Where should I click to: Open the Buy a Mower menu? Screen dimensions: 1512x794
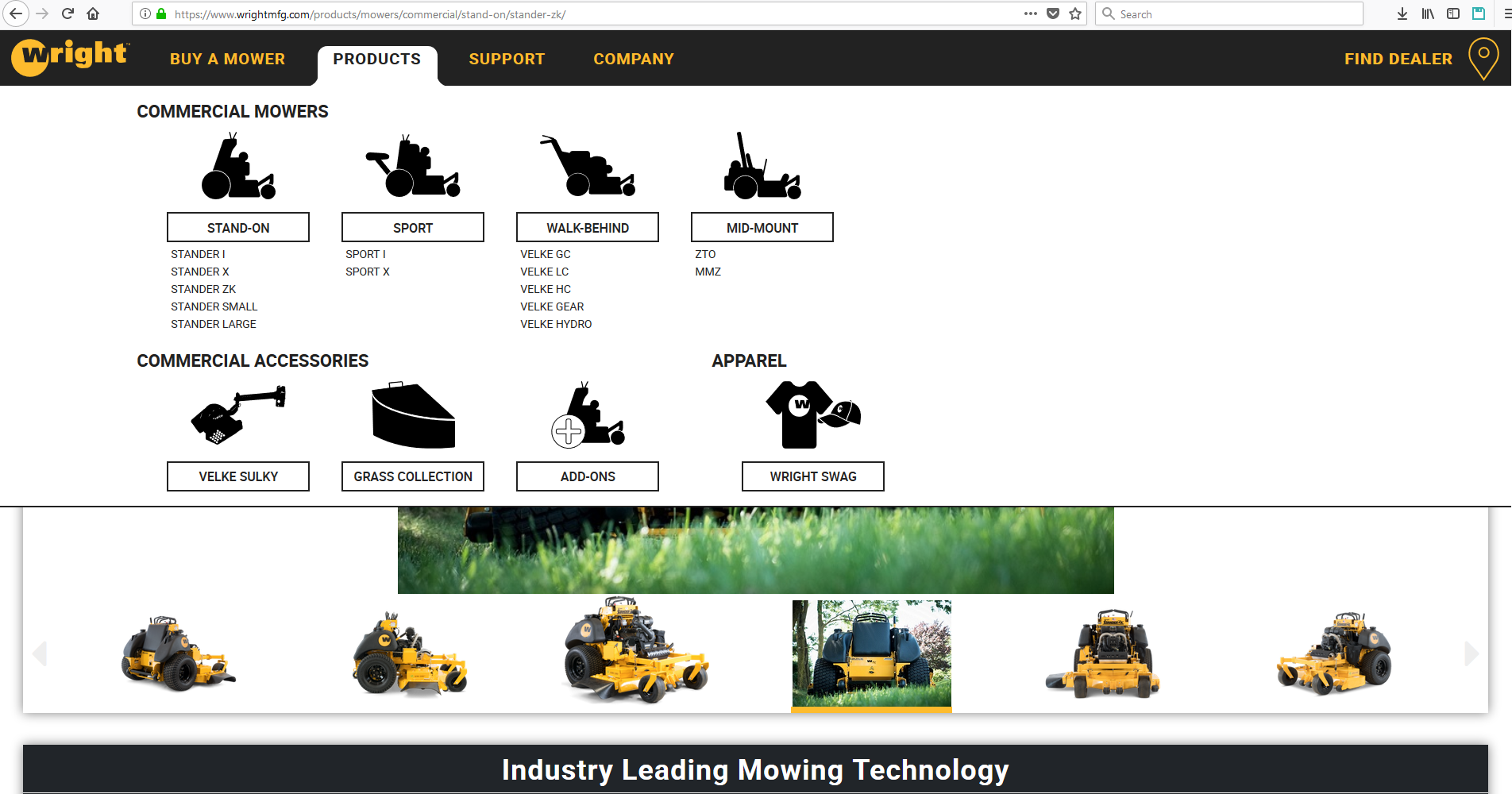[x=227, y=59]
